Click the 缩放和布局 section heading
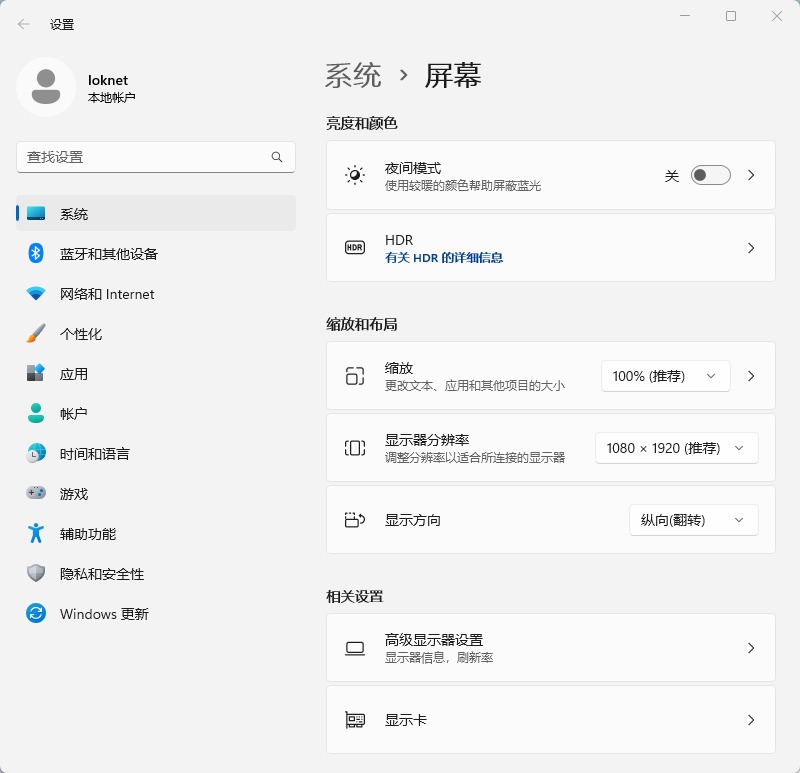The image size is (800, 773). [362, 324]
